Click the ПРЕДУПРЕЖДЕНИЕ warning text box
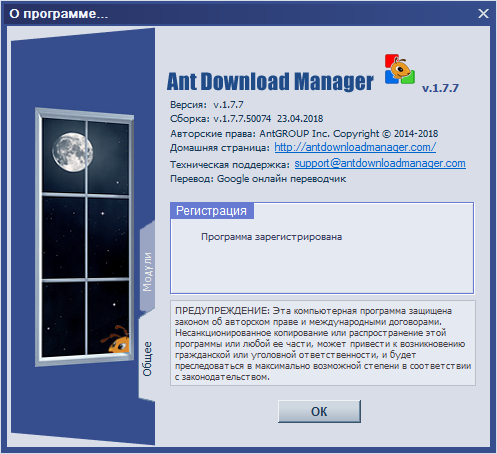 (323, 343)
